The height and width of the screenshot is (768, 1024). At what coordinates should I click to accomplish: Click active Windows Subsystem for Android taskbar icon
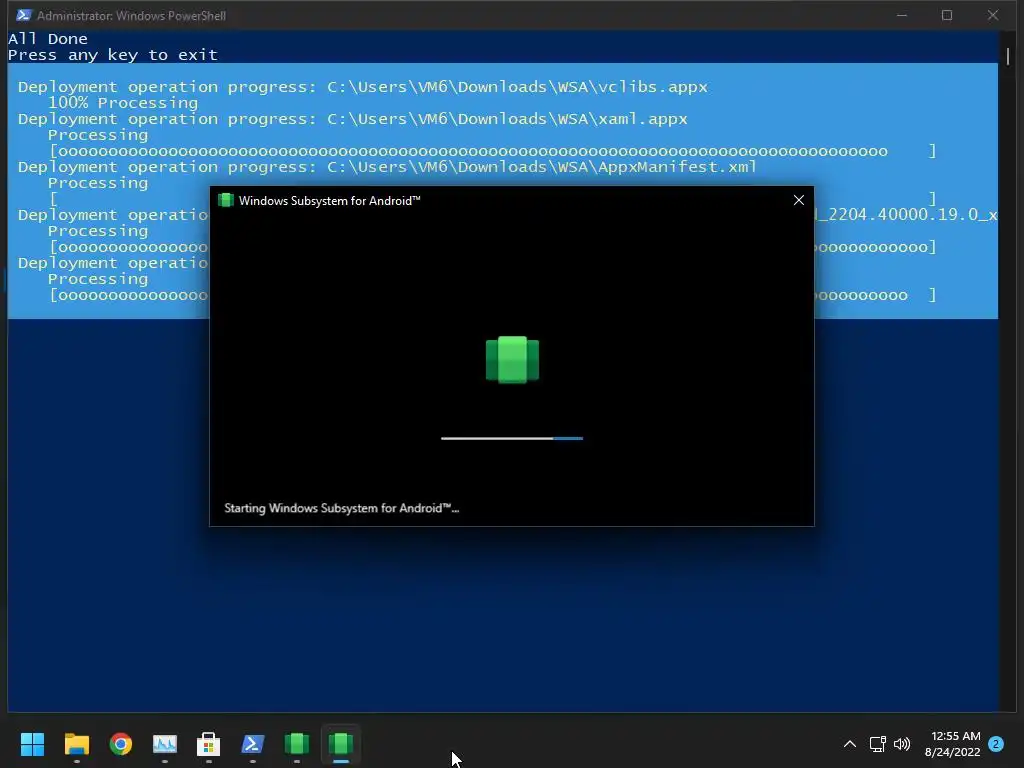(341, 743)
